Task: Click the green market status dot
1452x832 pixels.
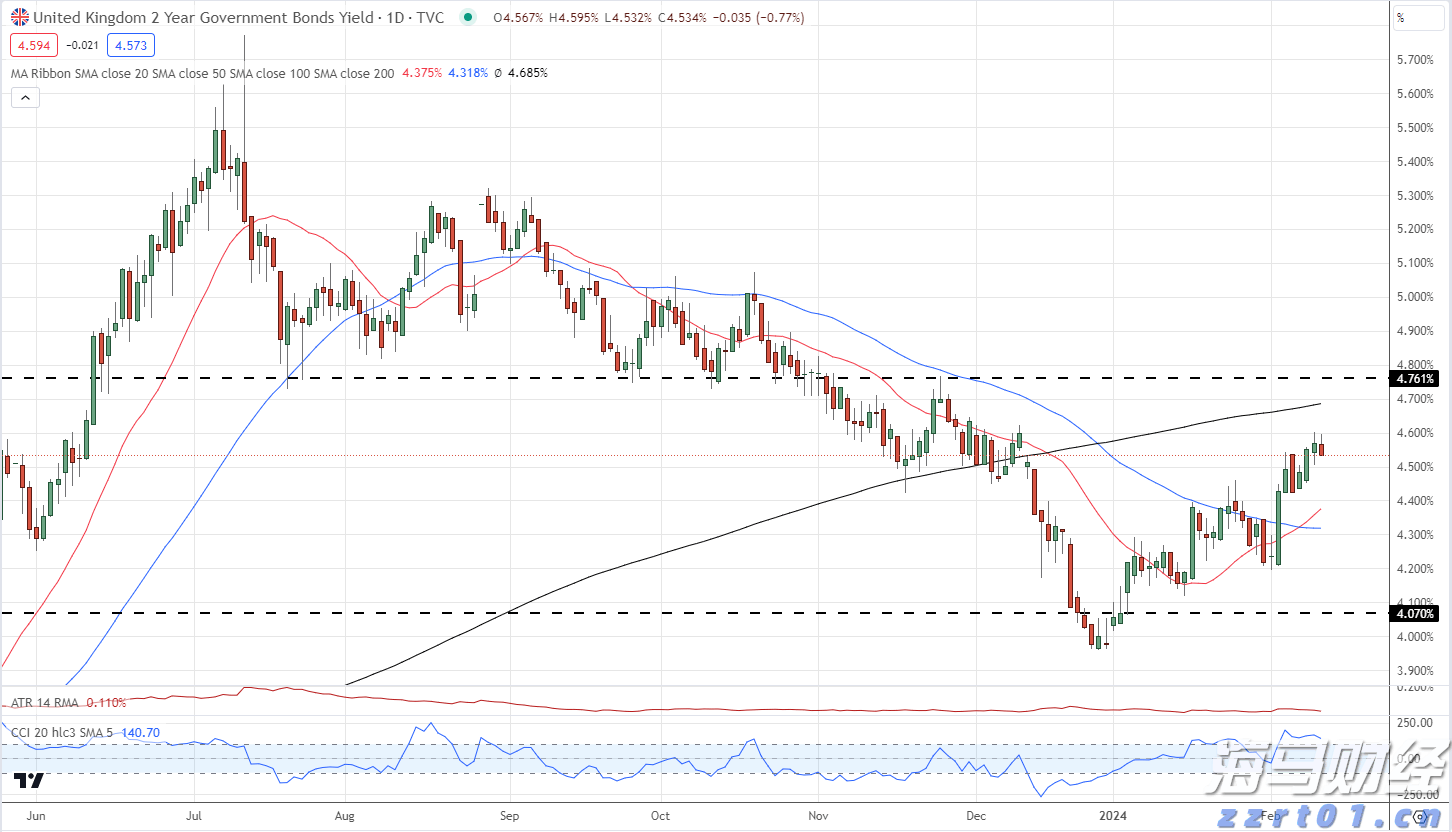Action: click(x=468, y=18)
